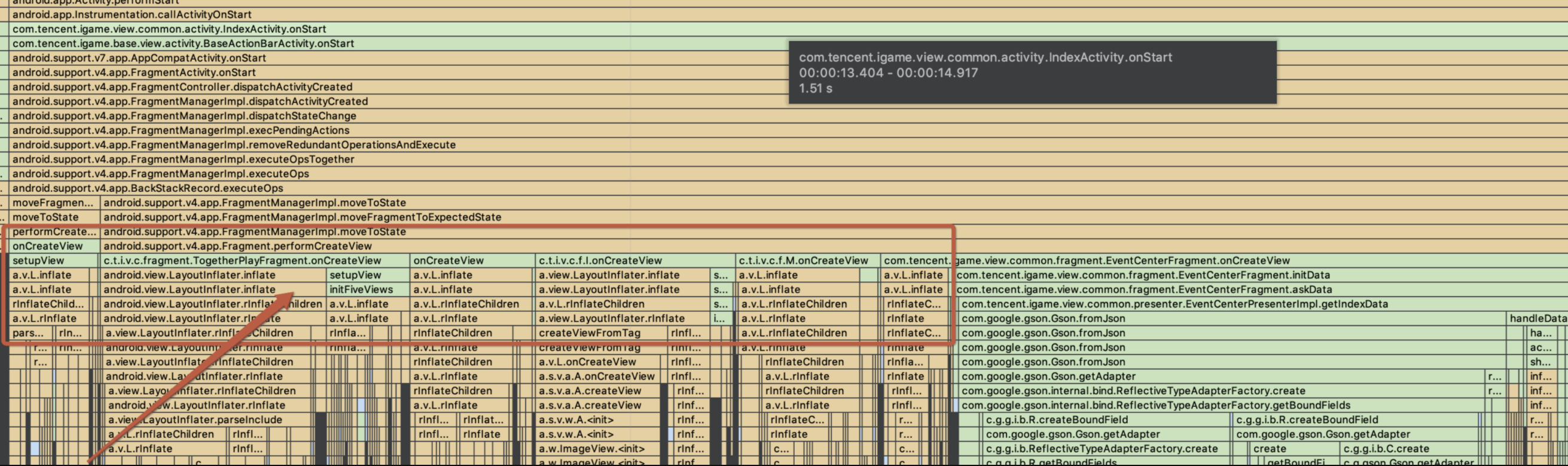Click the BackStackRecord.executeOps frame
1568x466 pixels.
(x=788, y=189)
